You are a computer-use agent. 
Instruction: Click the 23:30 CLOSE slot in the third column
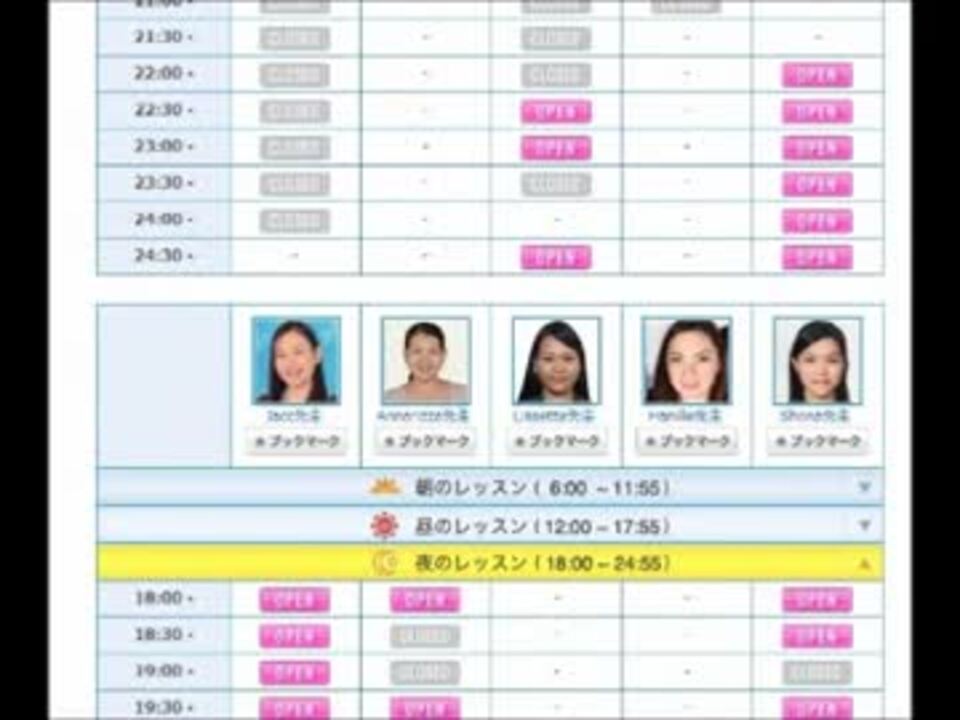556,184
